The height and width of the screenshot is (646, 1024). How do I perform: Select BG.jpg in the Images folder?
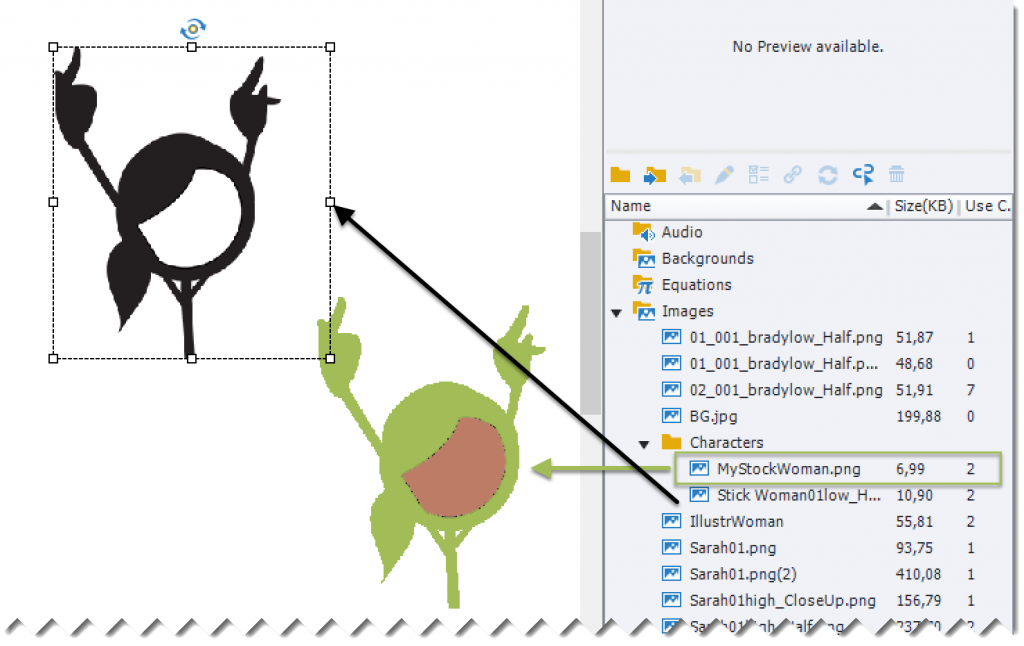click(714, 416)
